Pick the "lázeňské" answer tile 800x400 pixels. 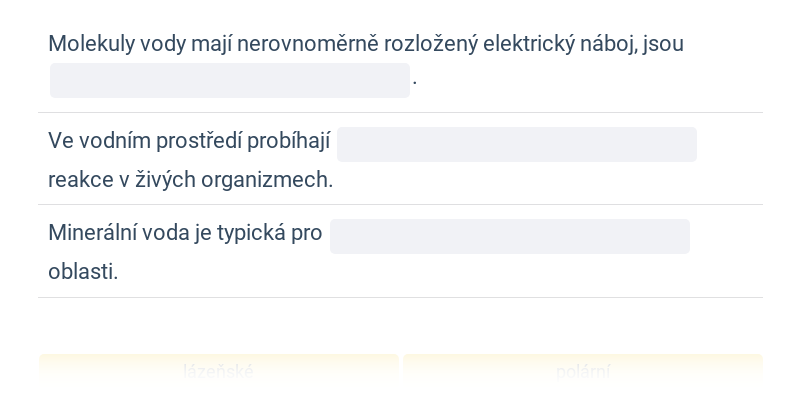pos(218,371)
